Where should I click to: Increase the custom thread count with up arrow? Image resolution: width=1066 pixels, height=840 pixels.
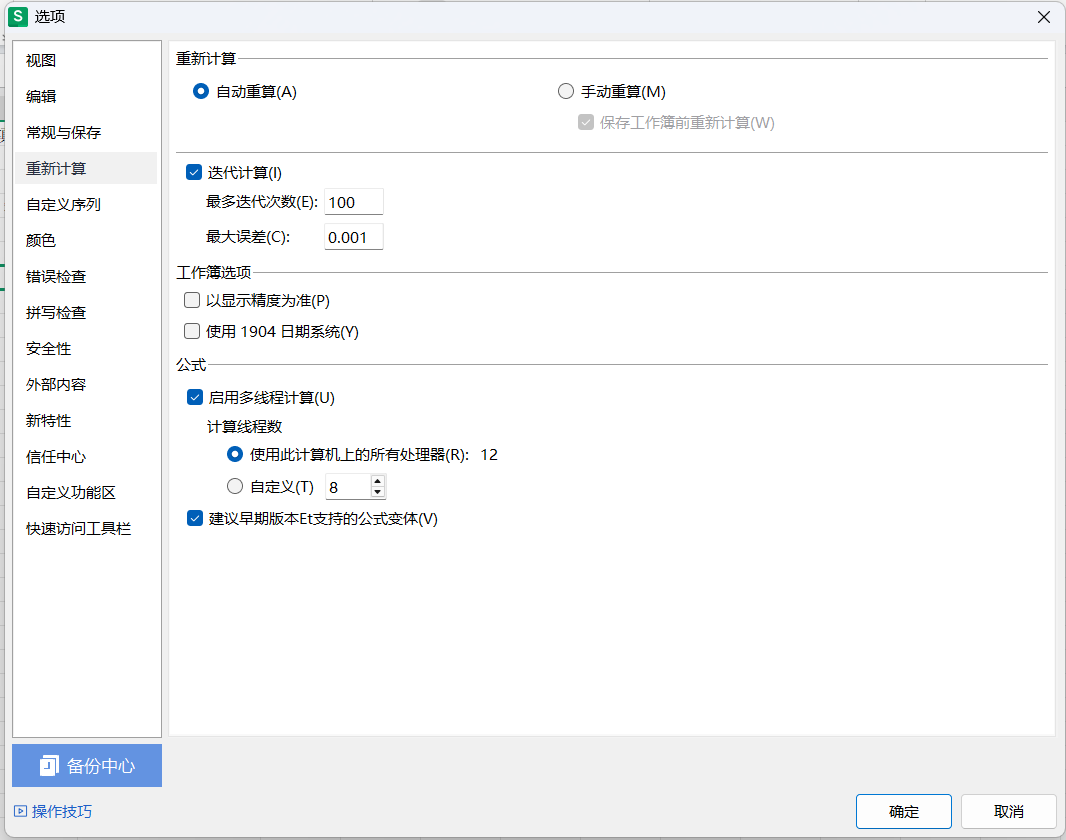click(x=377, y=481)
